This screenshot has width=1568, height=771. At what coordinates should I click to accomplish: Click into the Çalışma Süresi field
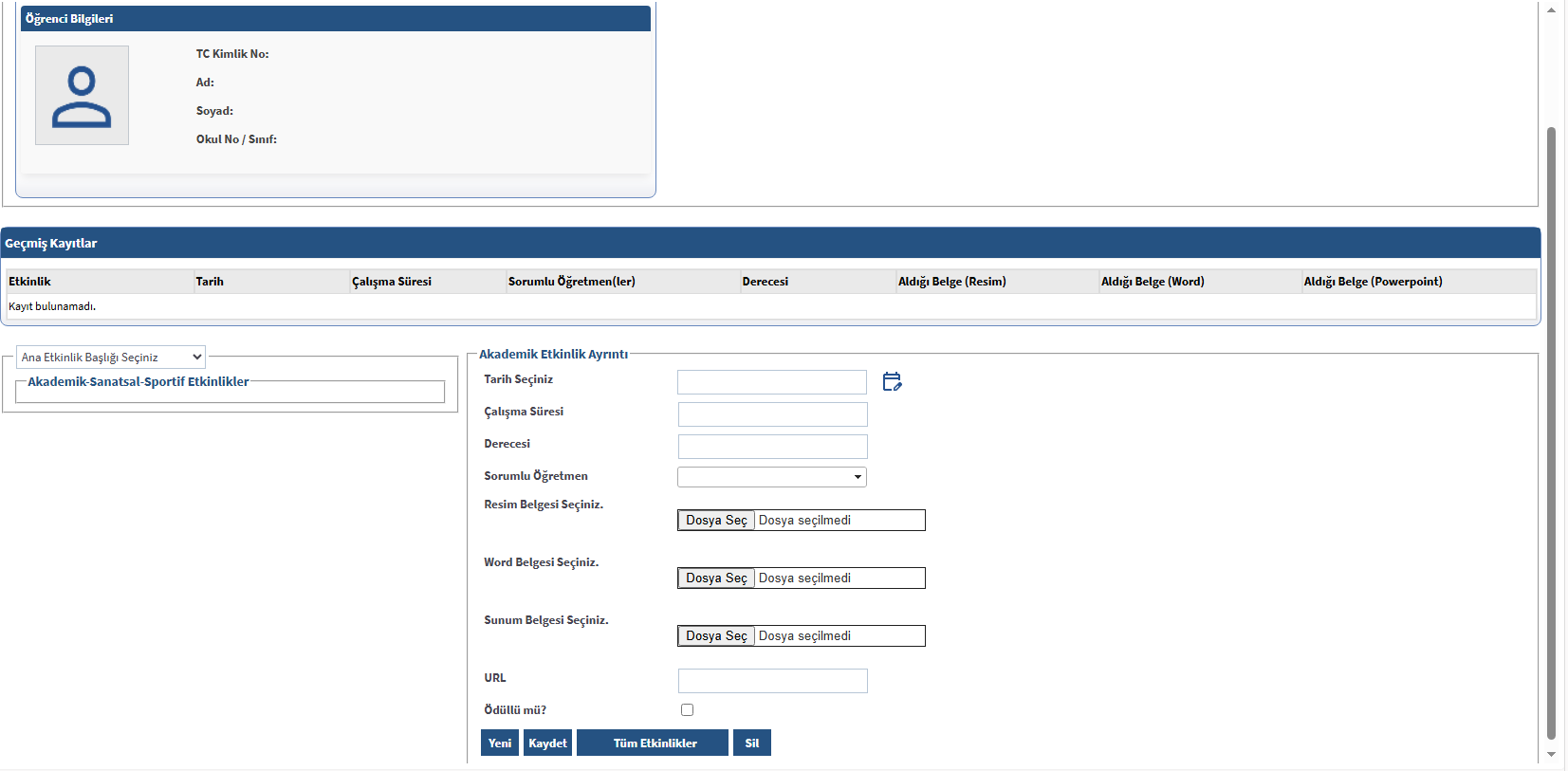click(772, 414)
